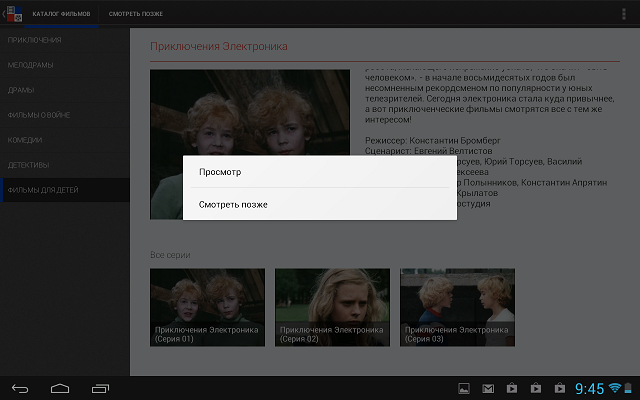Select the Детективы category
The height and width of the screenshot is (400, 640).
coord(65,165)
